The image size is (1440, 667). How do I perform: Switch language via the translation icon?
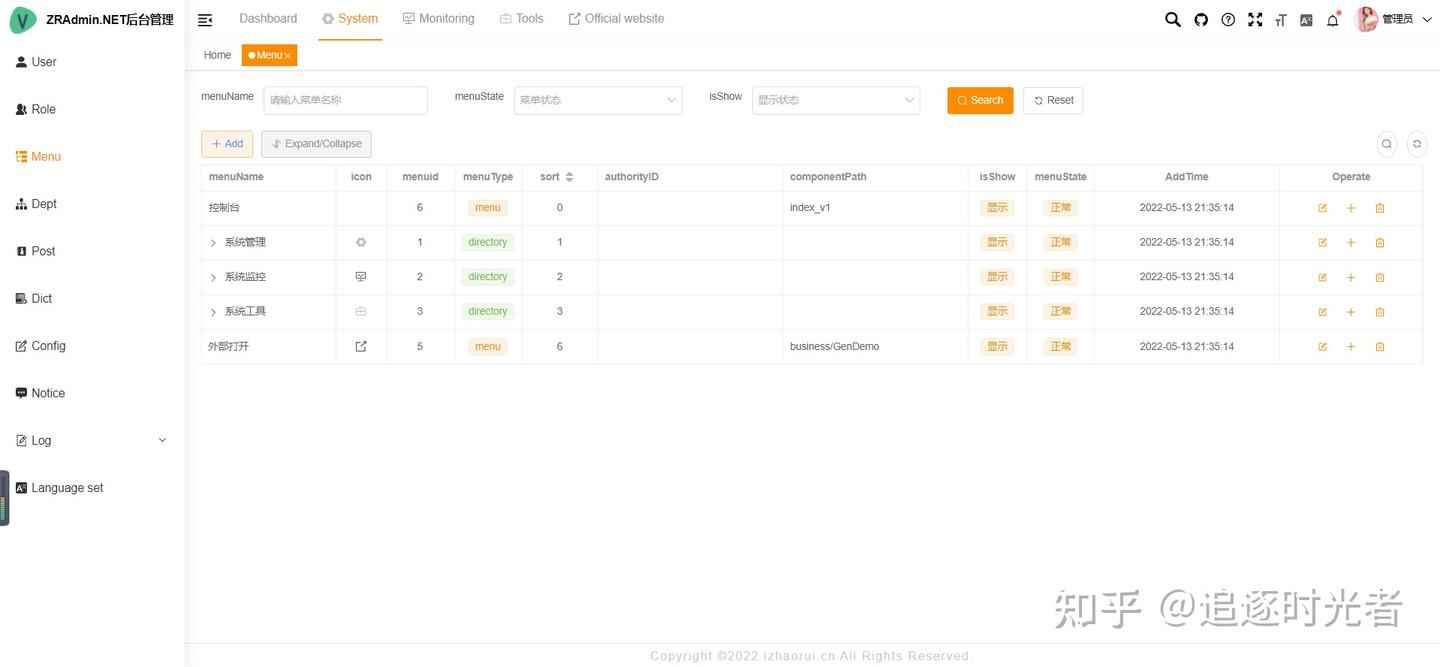[1306, 18]
